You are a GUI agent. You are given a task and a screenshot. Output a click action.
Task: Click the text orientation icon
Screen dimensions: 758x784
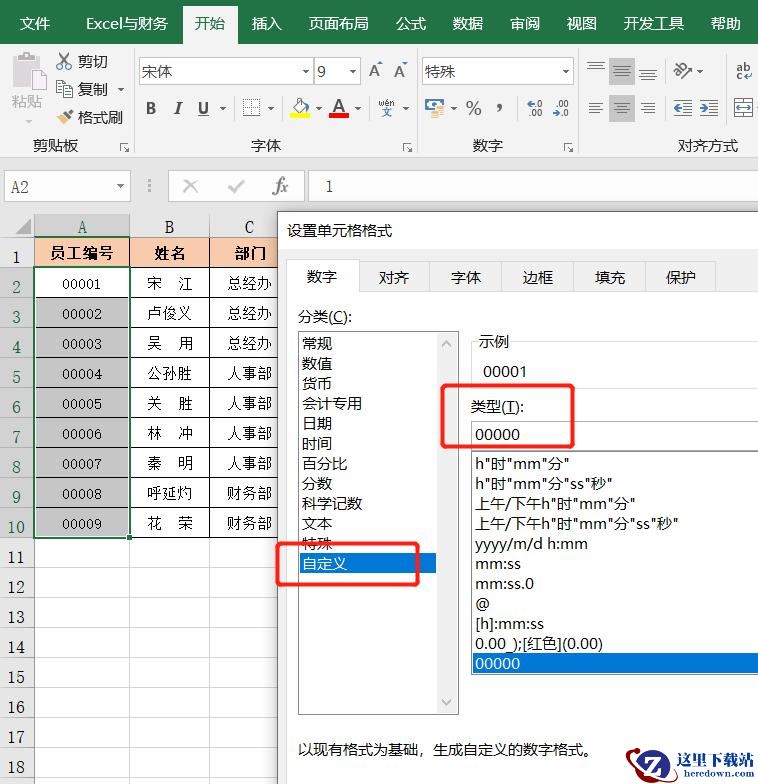[682, 70]
